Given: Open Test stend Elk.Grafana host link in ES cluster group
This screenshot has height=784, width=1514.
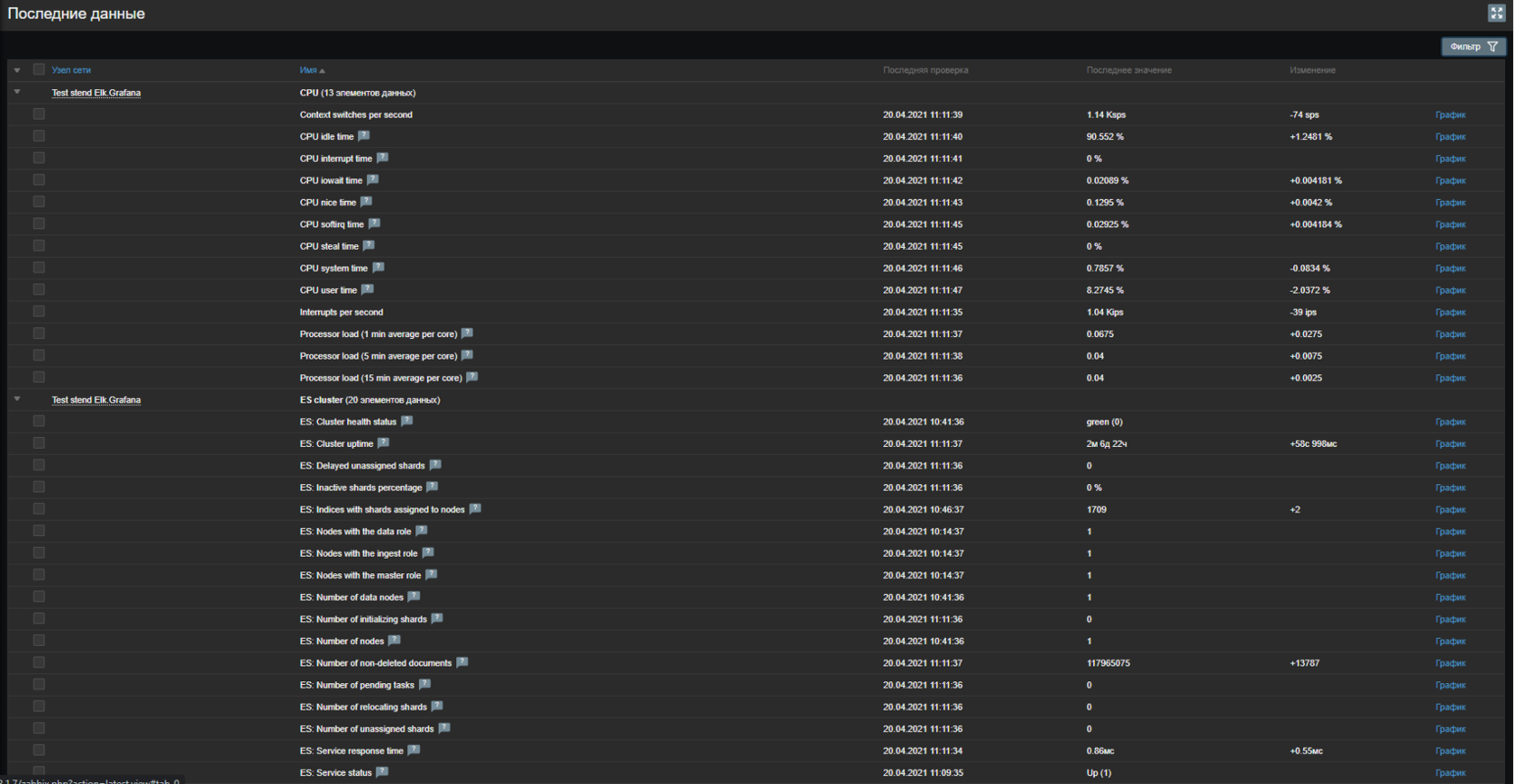Looking at the screenshot, I should 96,400.
